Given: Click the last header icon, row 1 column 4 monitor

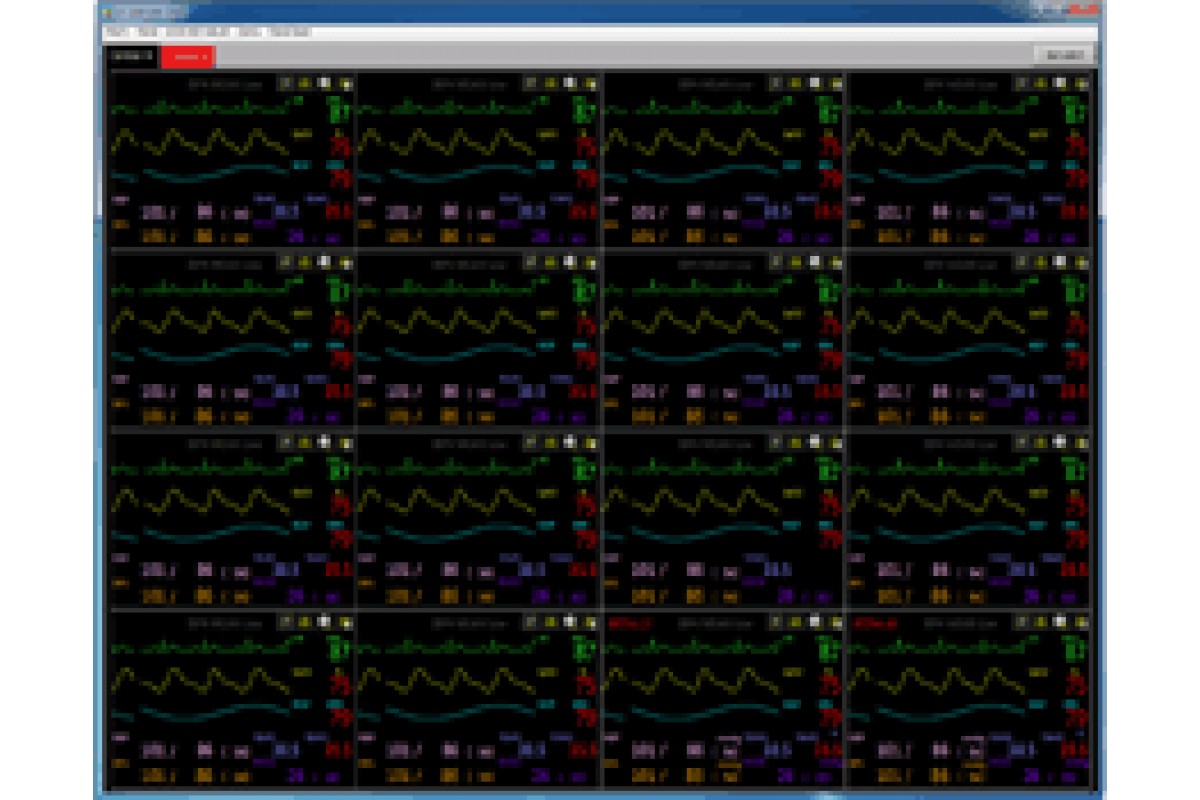Looking at the screenshot, I should click(1082, 84).
